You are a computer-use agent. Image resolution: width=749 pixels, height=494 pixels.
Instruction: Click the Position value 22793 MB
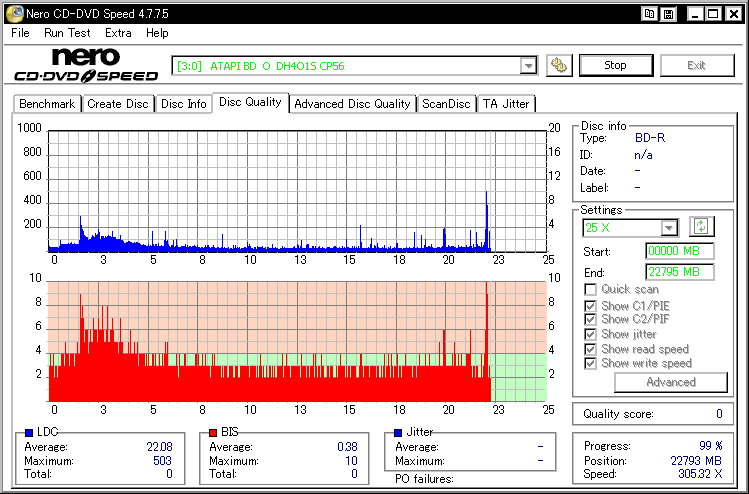(696, 461)
